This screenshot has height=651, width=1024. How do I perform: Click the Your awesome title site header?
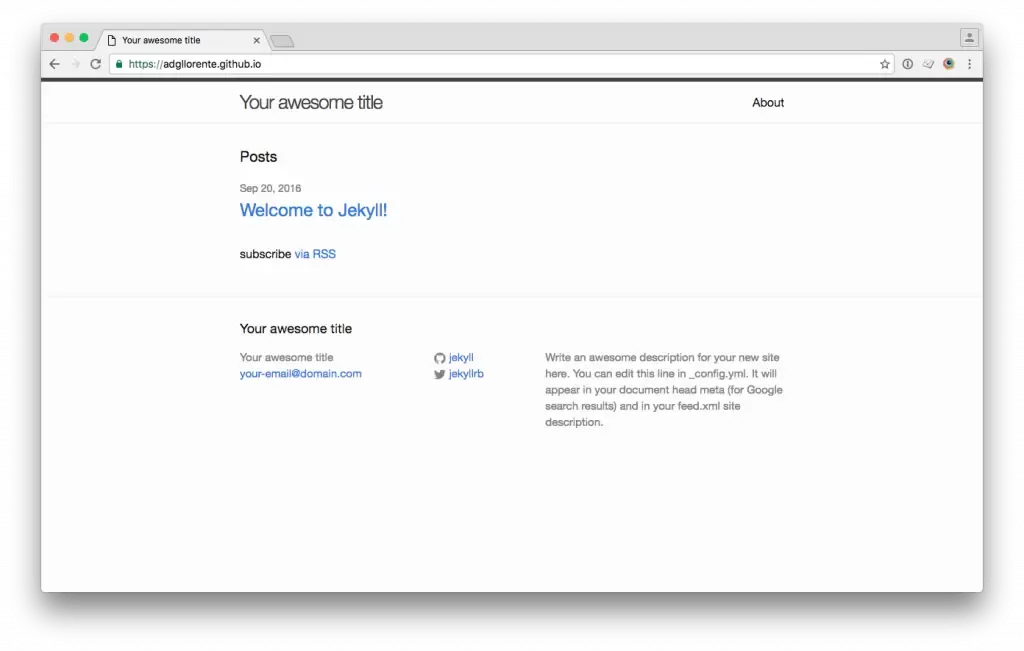pyautogui.click(x=311, y=102)
